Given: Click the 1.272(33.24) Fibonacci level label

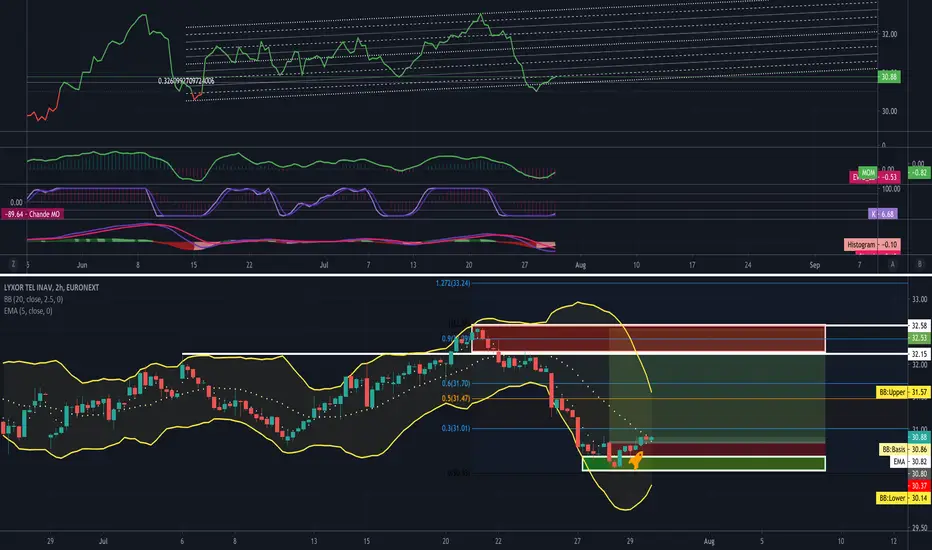Looking at the screenshot, I should click(x=453, y=283).
